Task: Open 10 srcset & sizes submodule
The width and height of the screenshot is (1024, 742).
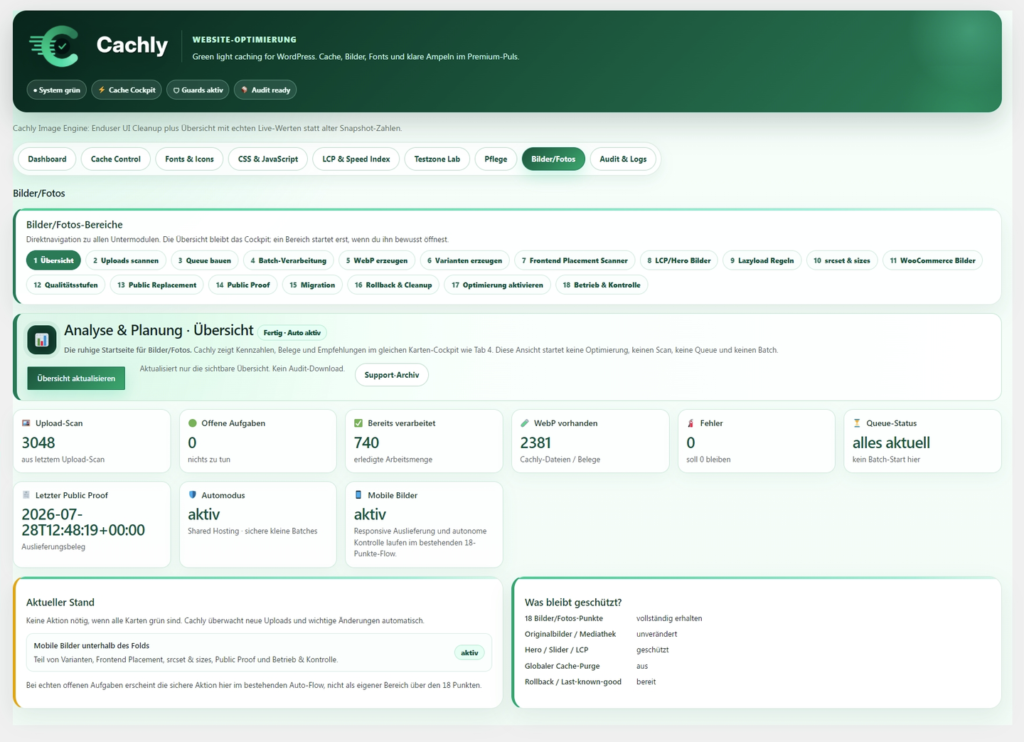Action: [842, 260]
